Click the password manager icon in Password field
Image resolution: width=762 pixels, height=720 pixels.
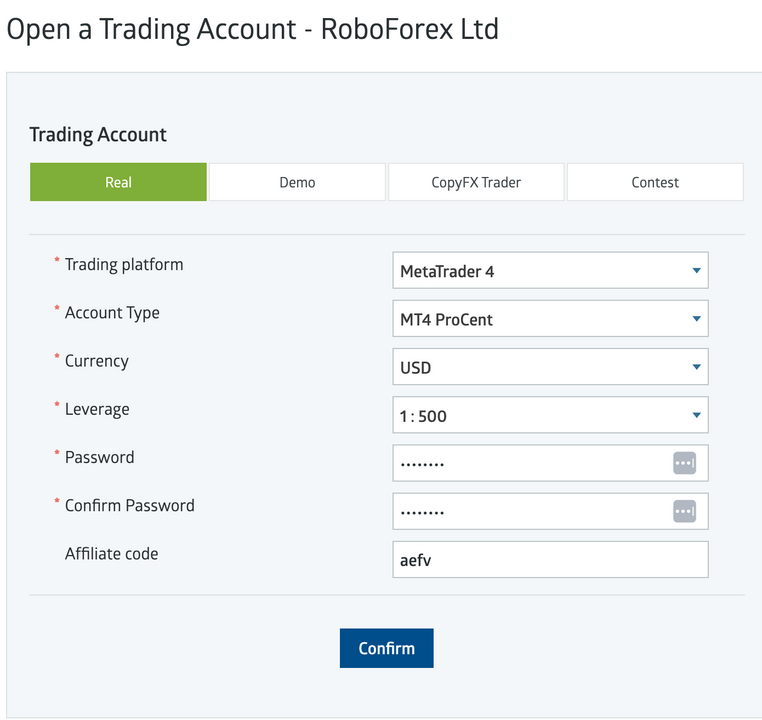pos(684,463)
